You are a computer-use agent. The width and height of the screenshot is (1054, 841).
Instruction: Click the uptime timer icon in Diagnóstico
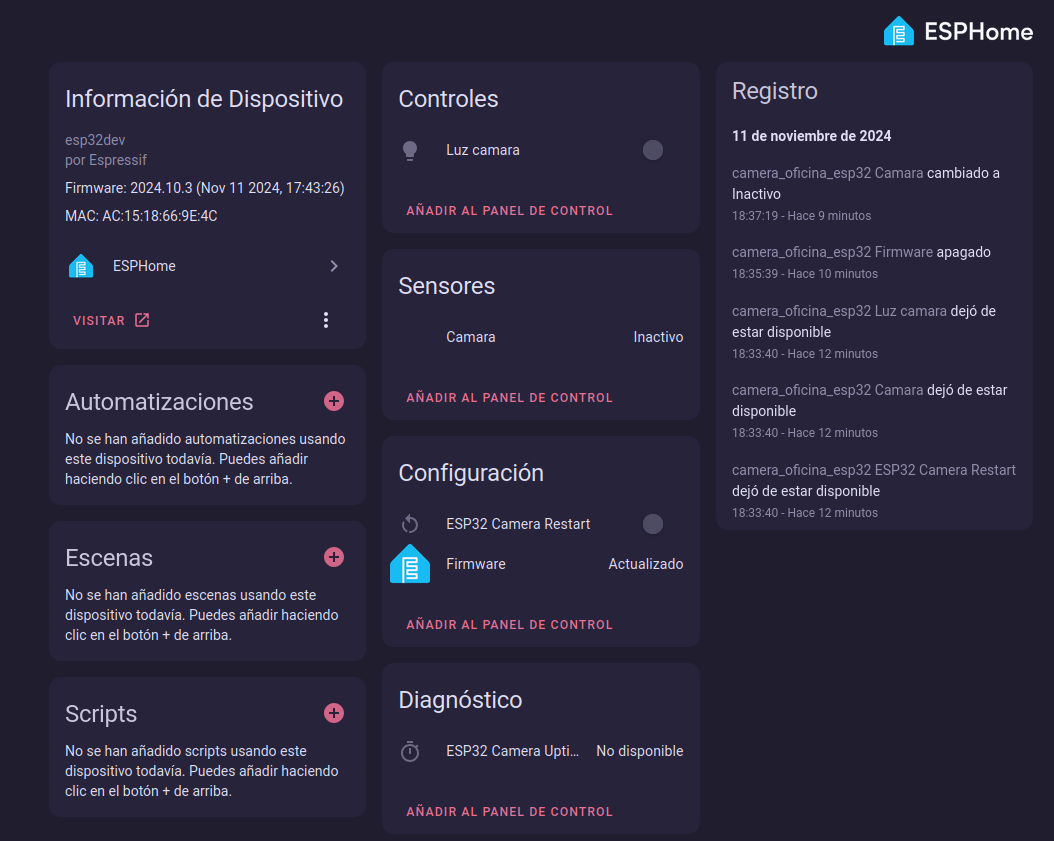click(x=409, y=751)
